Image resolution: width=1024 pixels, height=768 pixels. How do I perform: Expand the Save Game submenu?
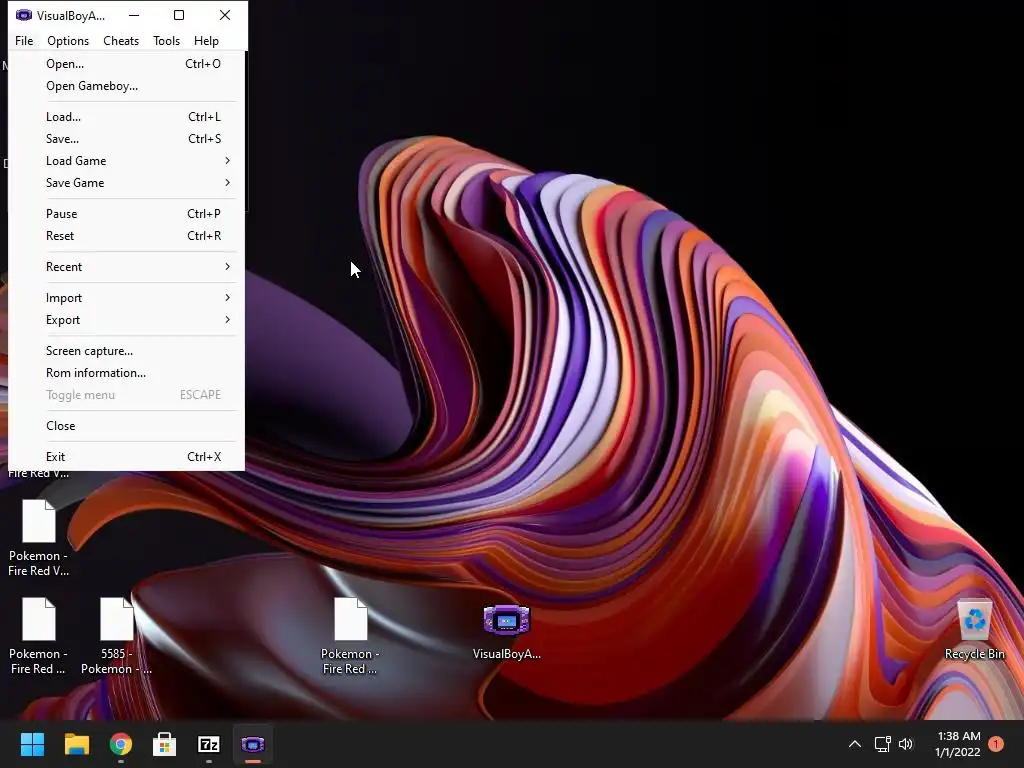(127, 183)
